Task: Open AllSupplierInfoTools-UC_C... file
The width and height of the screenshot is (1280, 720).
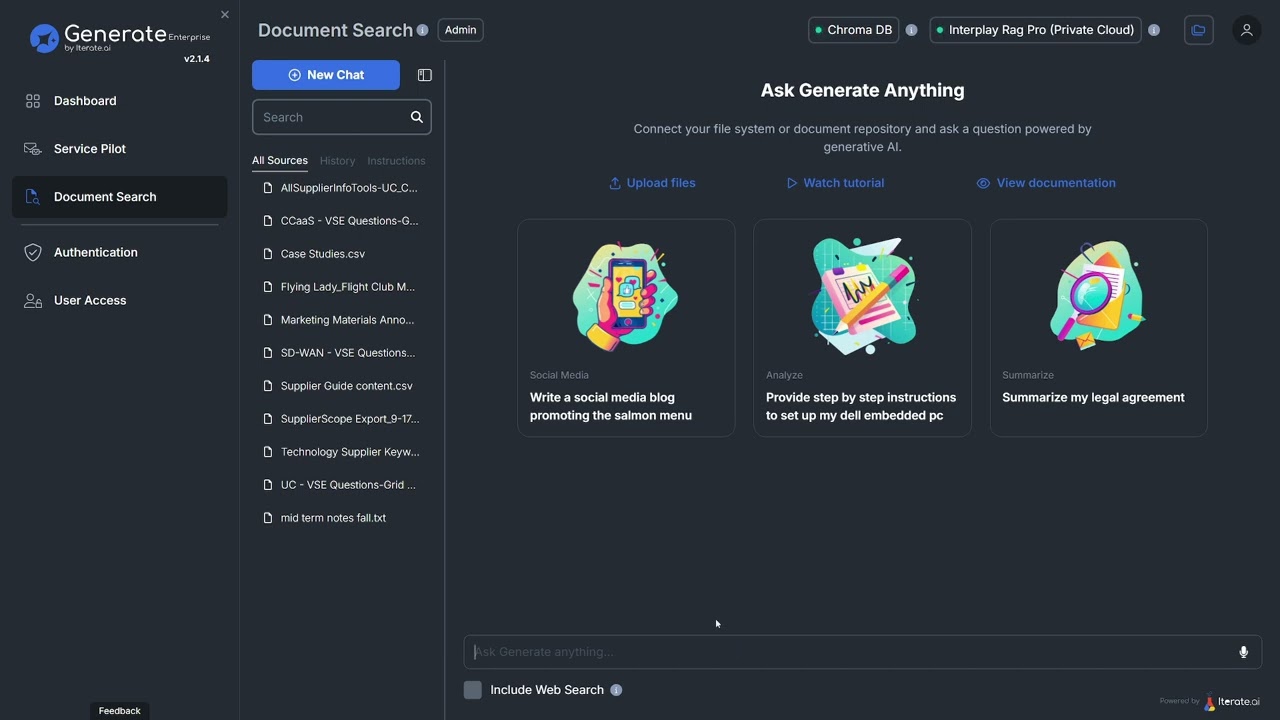Action: coord(341,188)
